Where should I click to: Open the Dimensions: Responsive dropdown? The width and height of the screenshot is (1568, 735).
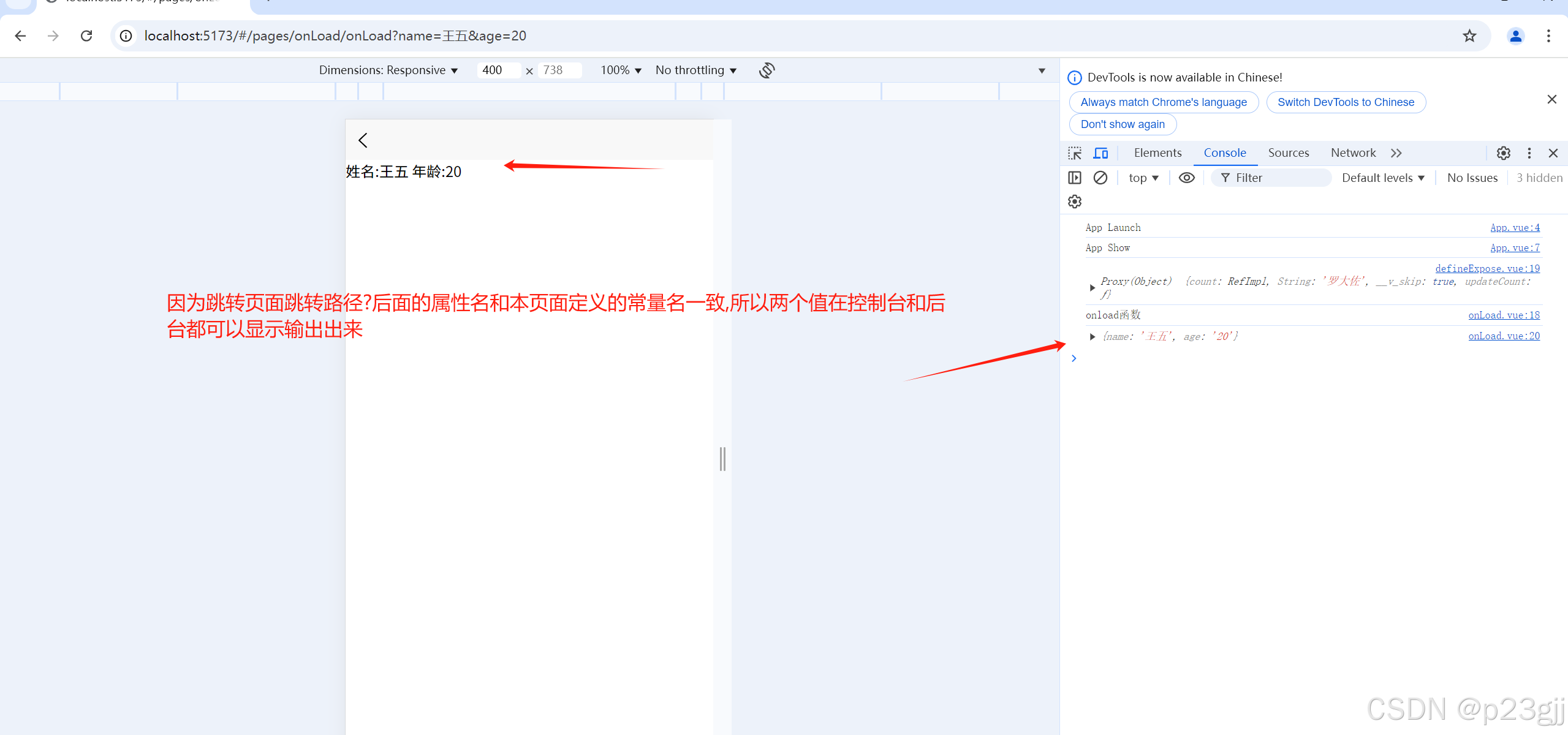pos(388,70)
